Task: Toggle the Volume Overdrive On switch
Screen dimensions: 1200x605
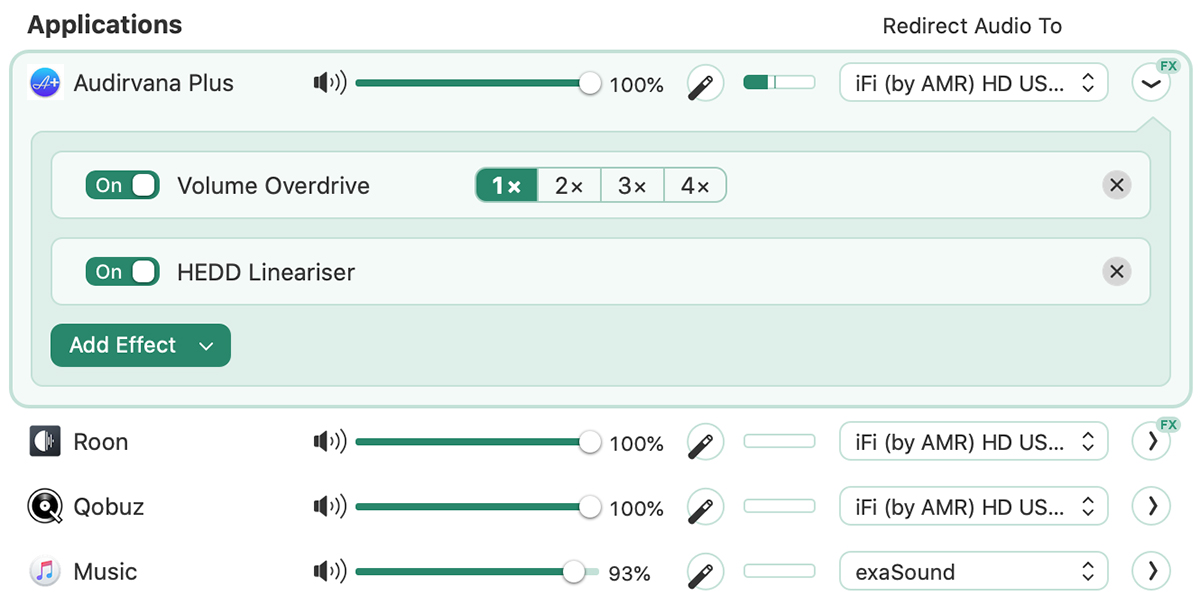Action: 122,185
